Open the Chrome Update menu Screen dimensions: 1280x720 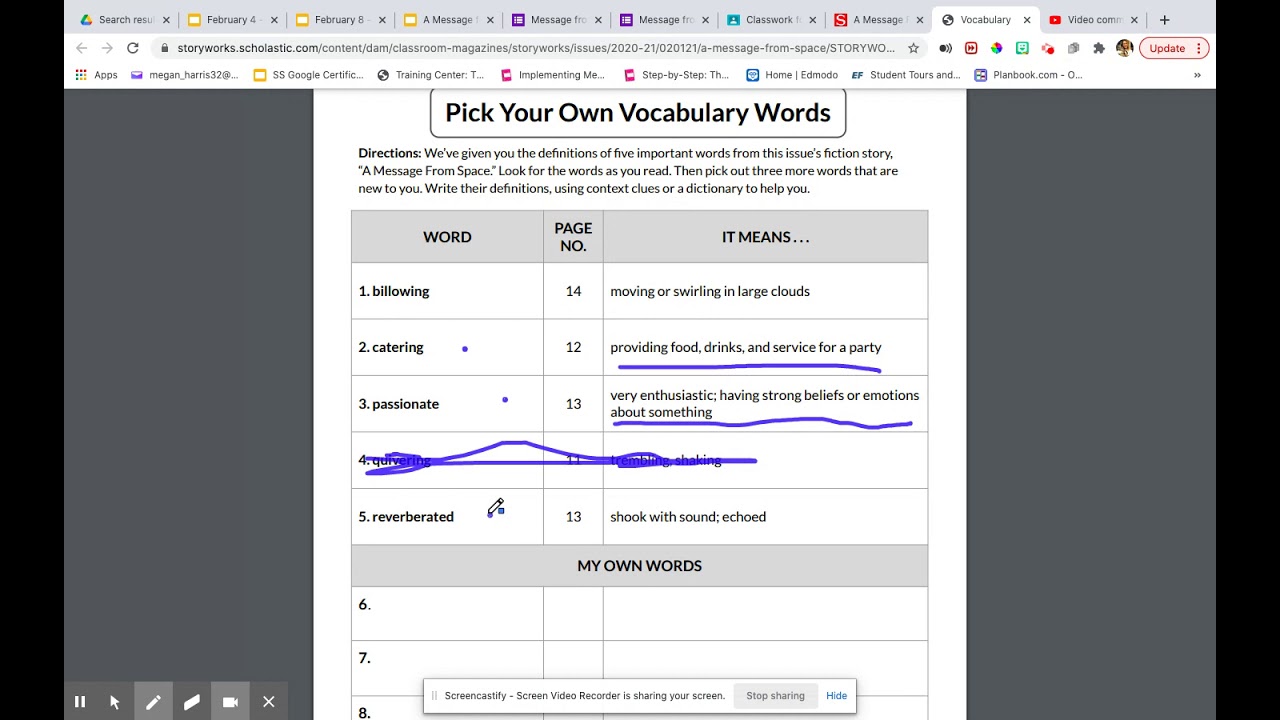tap(1174, 48)
